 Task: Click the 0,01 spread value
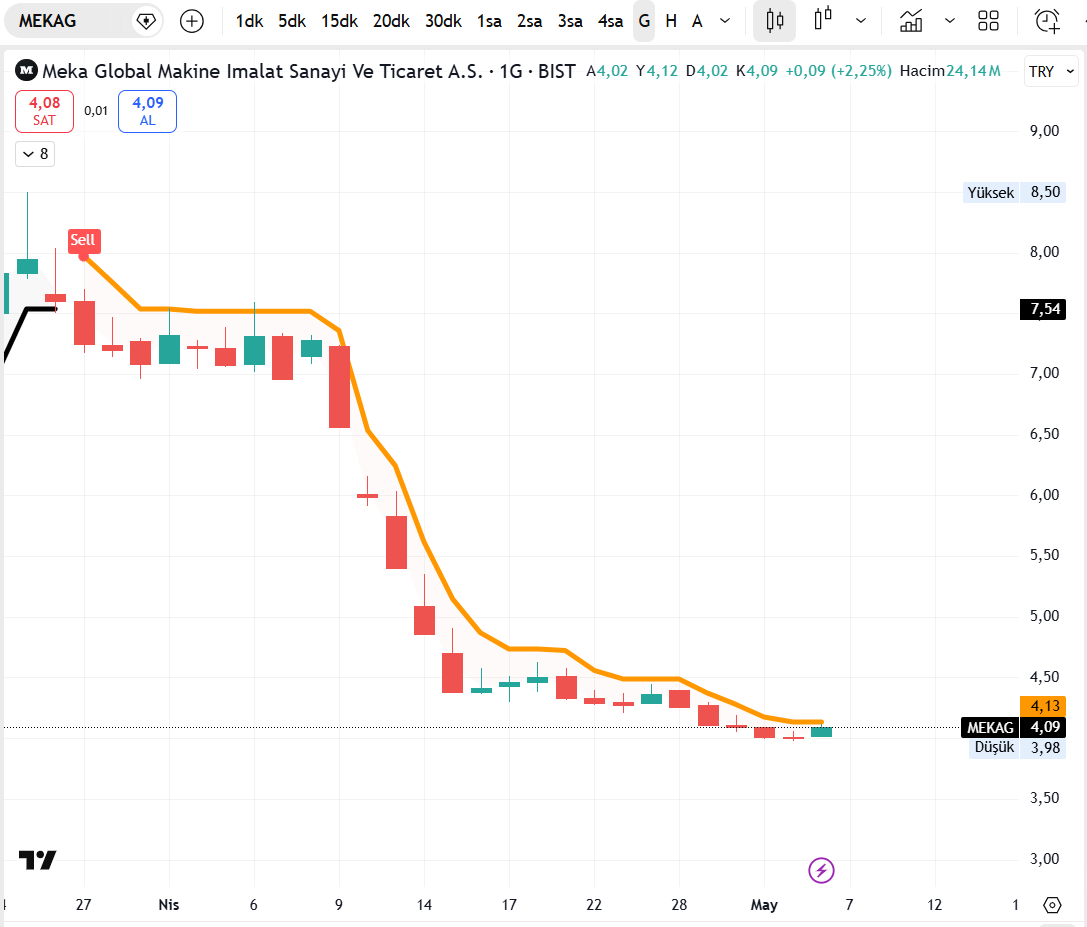(96, 111)
